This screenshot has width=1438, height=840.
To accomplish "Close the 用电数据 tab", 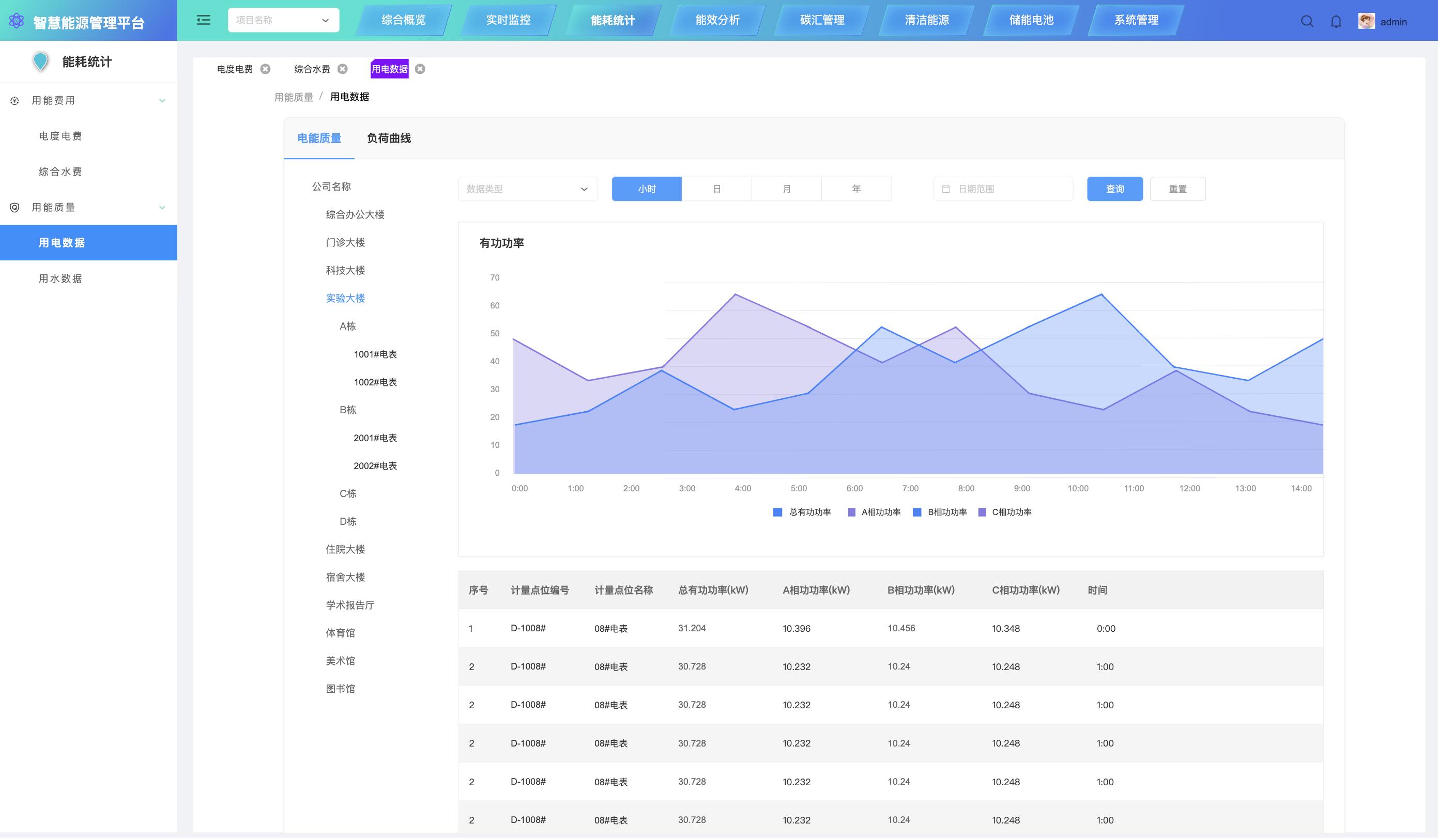I will coord(420,69).
